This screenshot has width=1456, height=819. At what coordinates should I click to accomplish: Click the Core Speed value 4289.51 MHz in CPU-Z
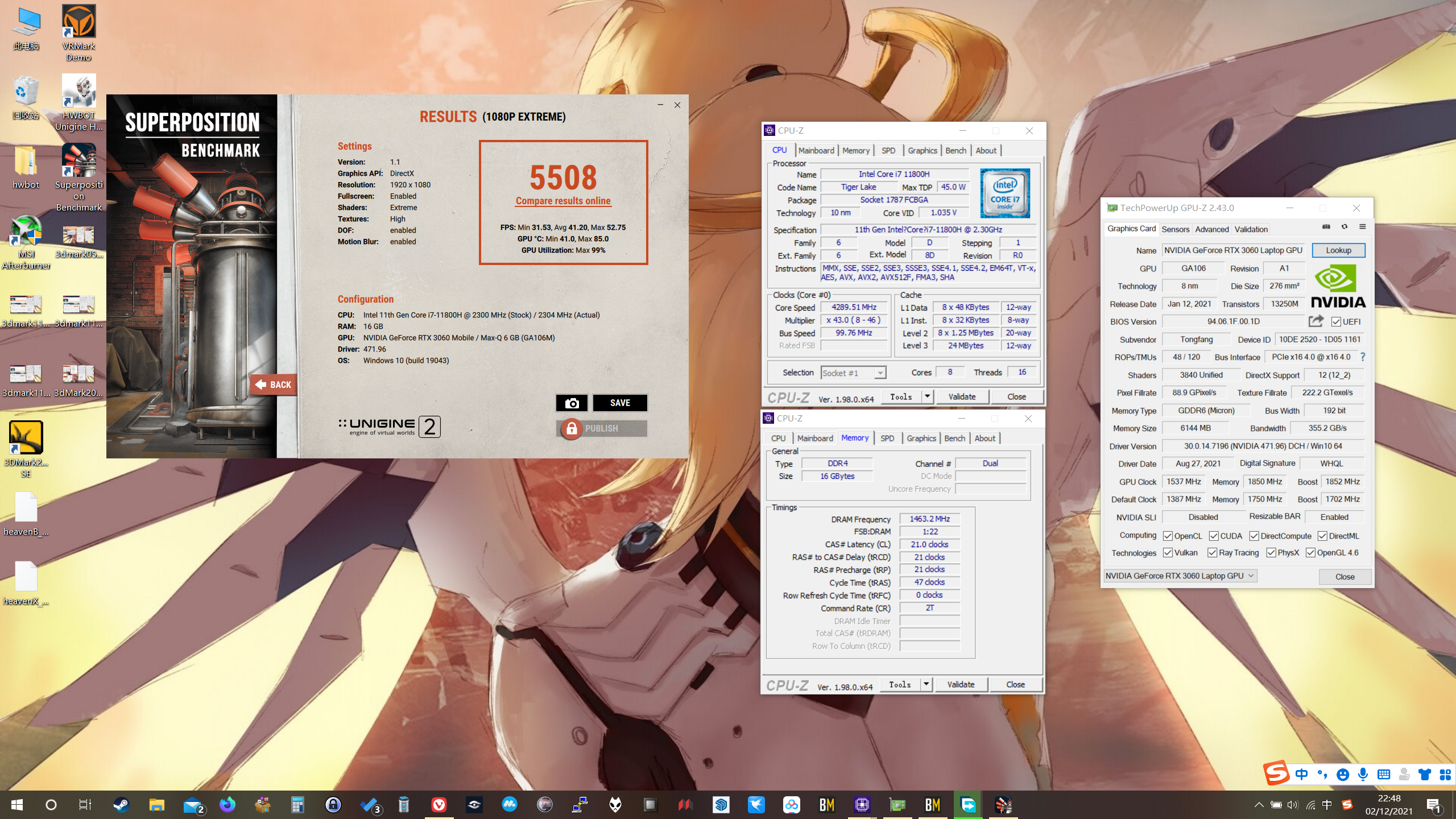[x=854, y=307]
